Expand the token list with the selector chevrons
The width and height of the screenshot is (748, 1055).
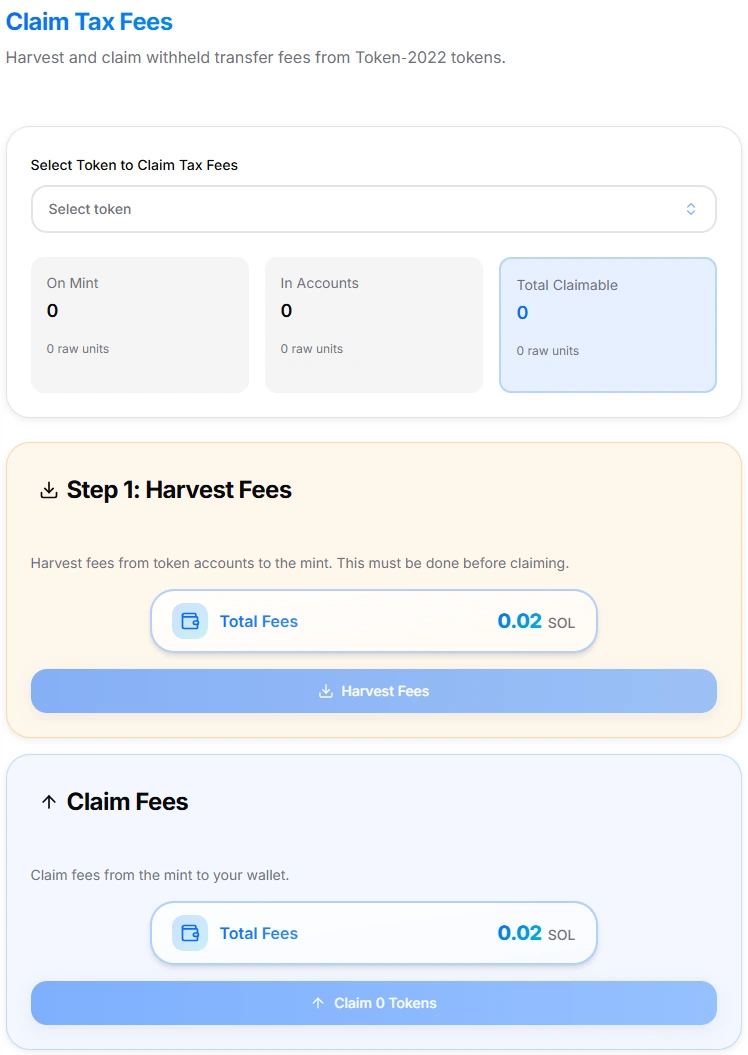(690, 209)
